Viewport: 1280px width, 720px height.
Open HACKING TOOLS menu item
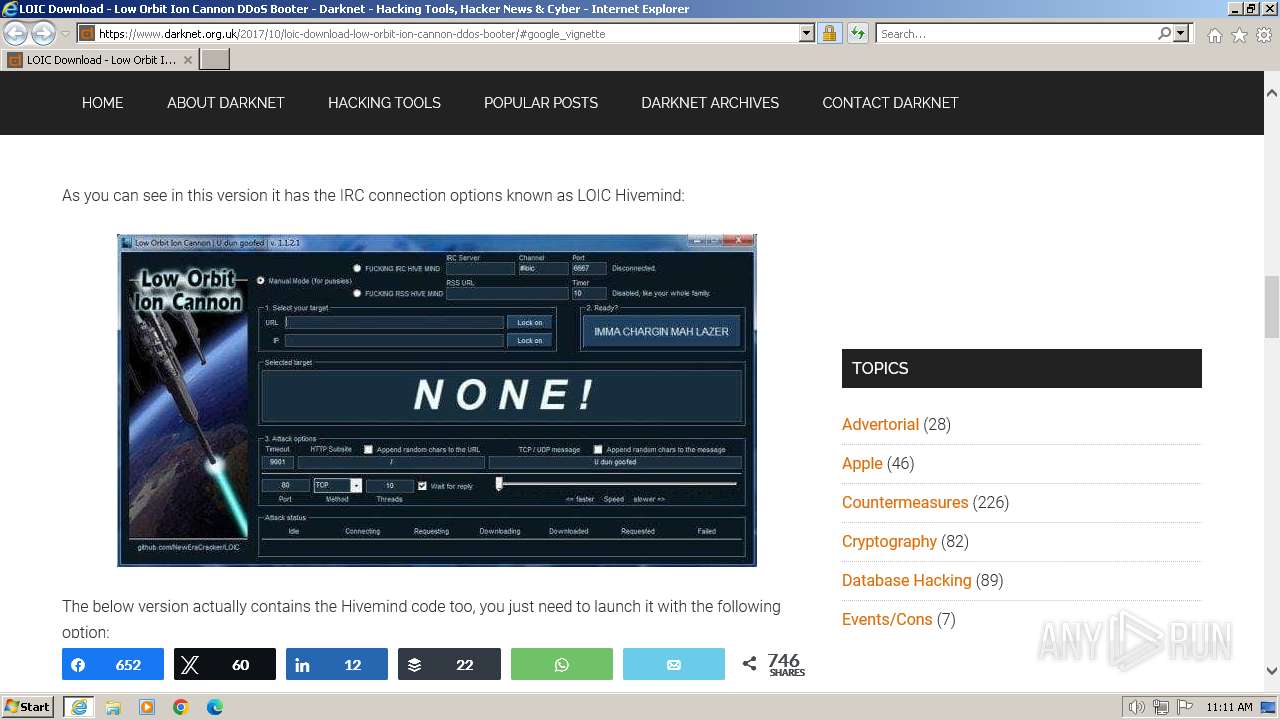pos(384,103)
